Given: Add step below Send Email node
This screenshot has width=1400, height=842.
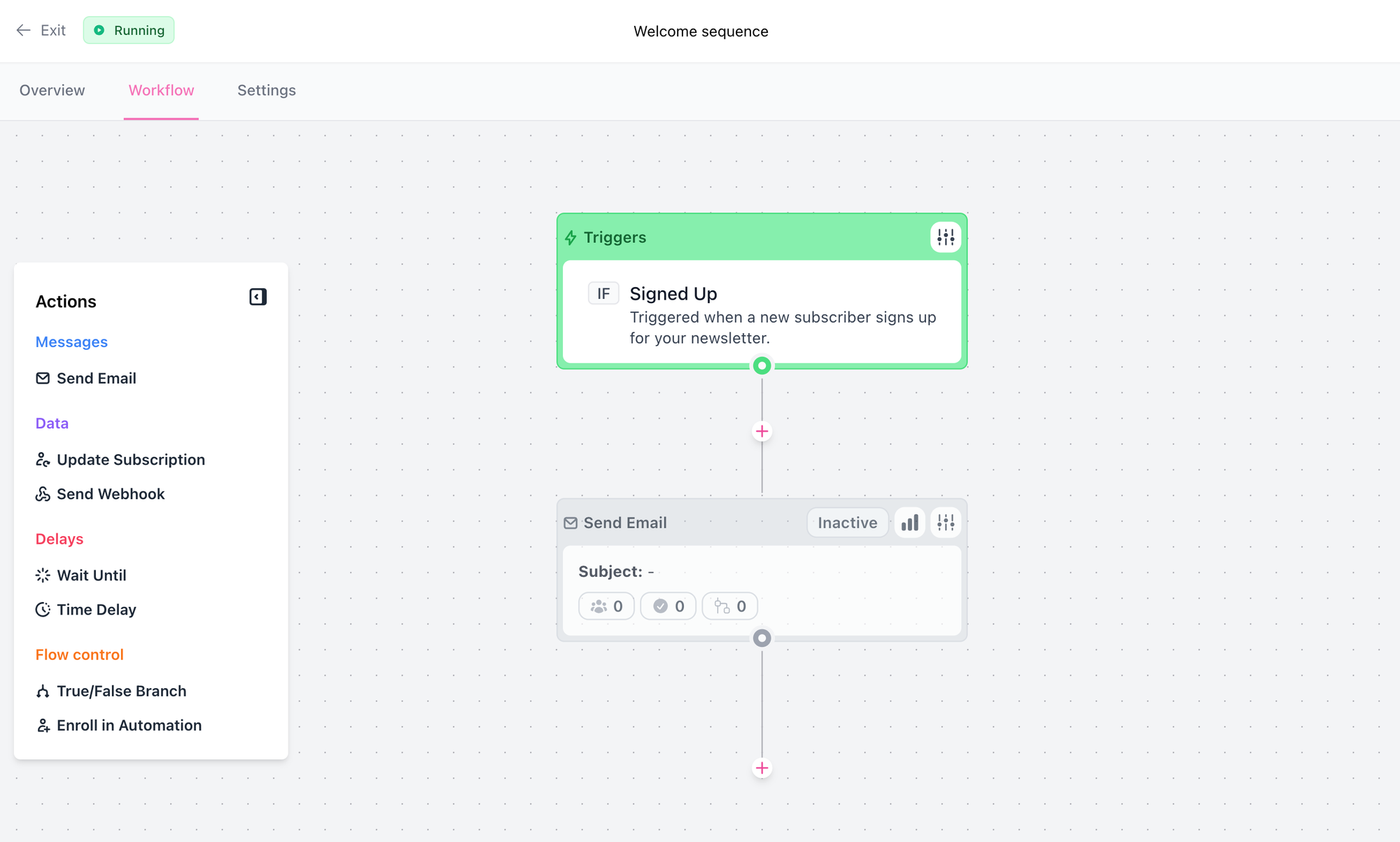Looking at the screenshot, I should (762, 768).
